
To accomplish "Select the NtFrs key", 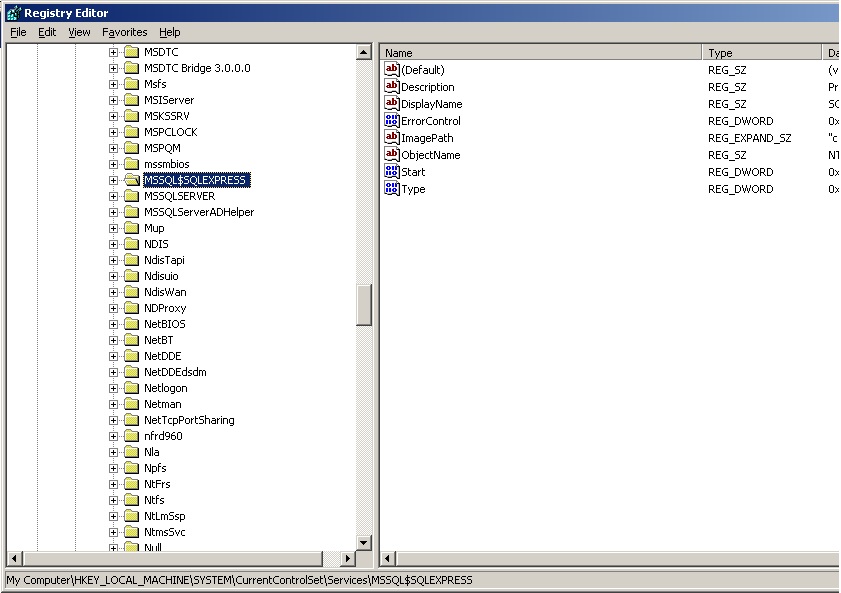I will [157, 484].
